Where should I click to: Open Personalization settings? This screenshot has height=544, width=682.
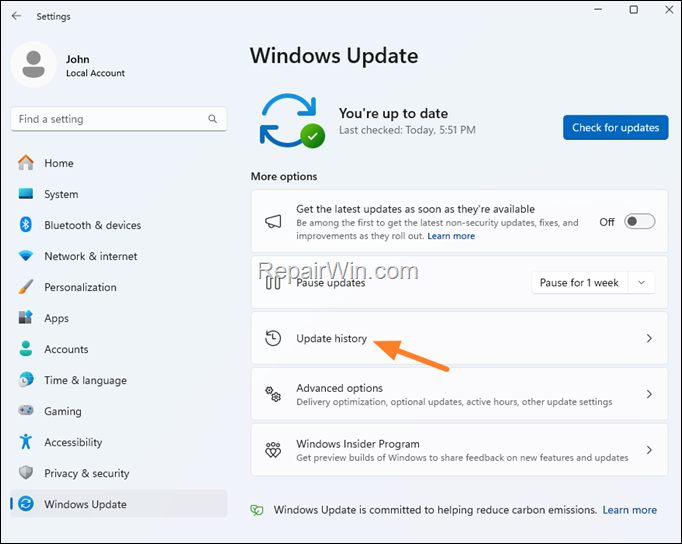pos(119,287)
